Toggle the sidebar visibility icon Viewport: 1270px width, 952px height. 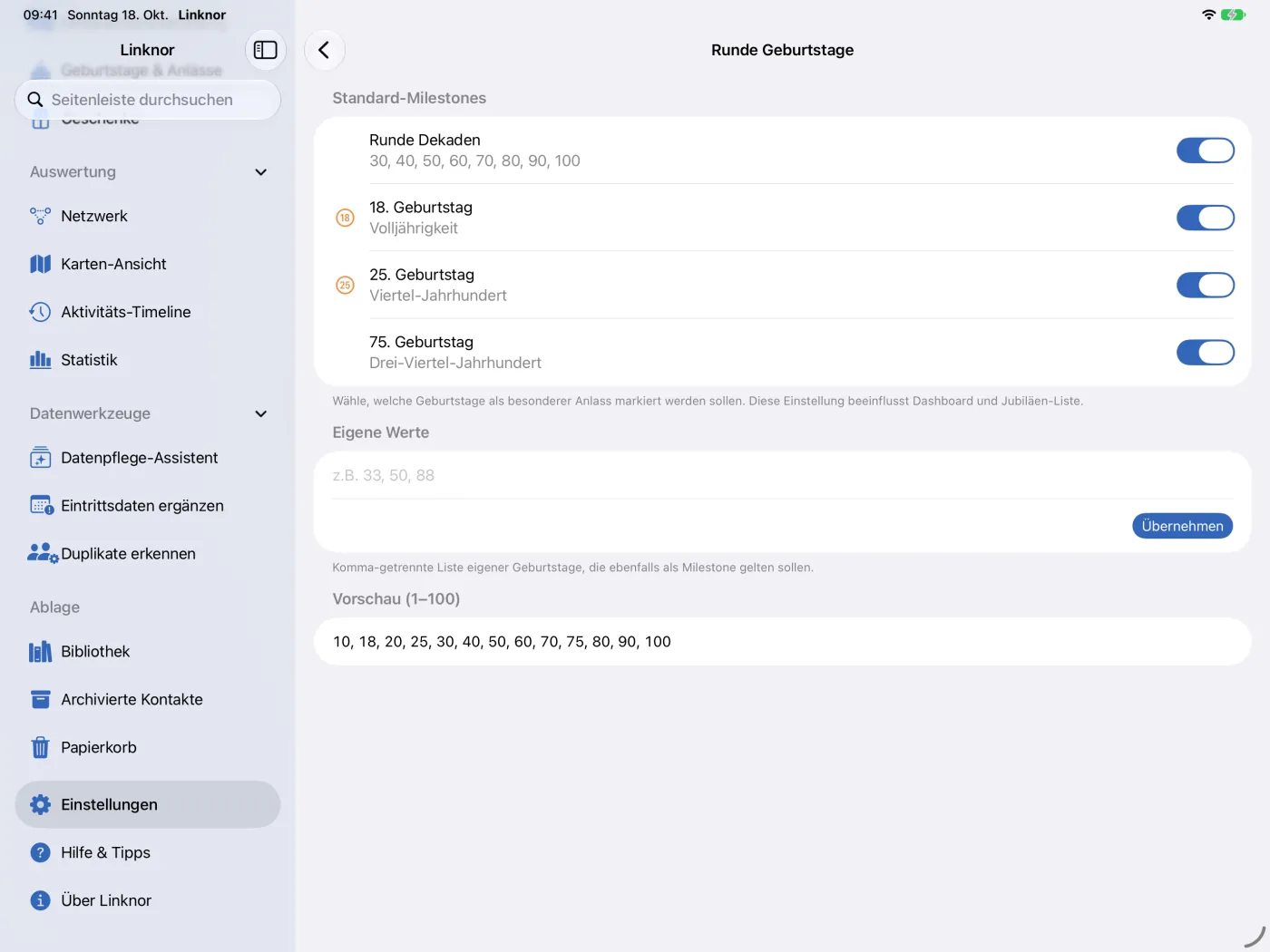tap(266, 50)
